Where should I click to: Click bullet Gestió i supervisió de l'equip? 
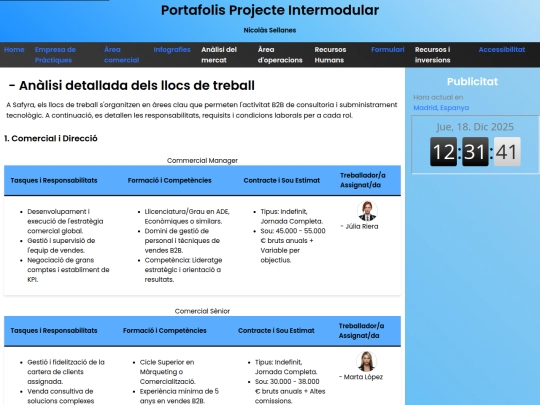pyautogui.click(x=61, y=246)
